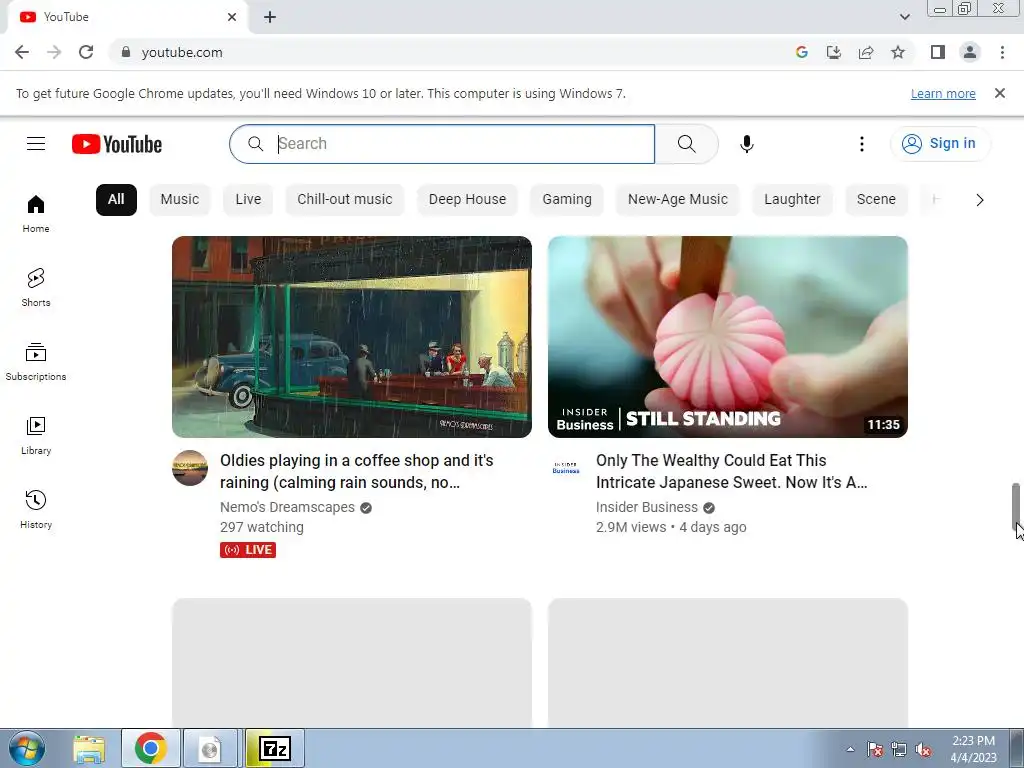Image resolution: width=1024 pixels, height=768 pixels.
Task: Select the Scene filter chip
Action: pyautogui.click(x=876, y=199)
